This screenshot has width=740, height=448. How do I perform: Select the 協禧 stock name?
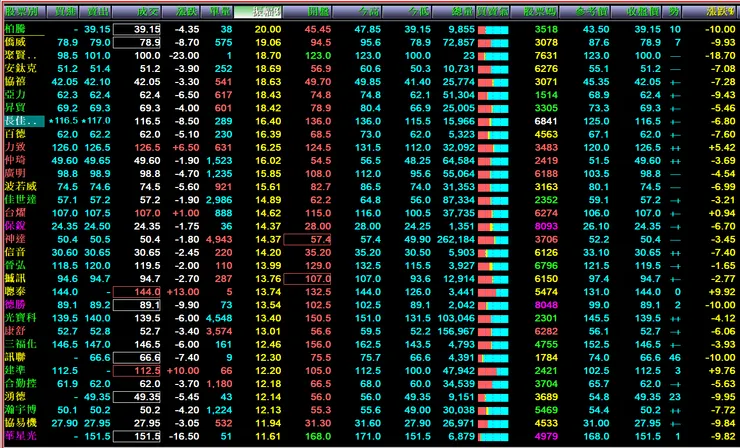(x=15, y=82)
